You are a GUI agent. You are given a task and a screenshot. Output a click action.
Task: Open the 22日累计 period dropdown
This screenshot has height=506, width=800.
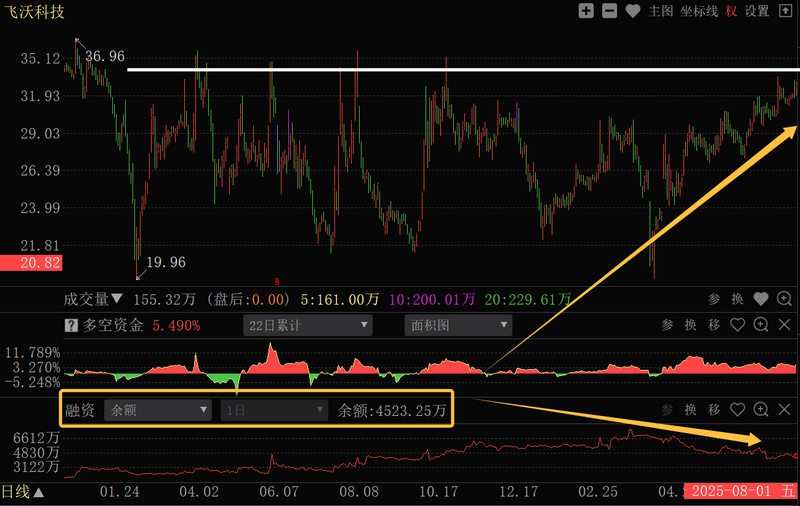click(307, 325)
